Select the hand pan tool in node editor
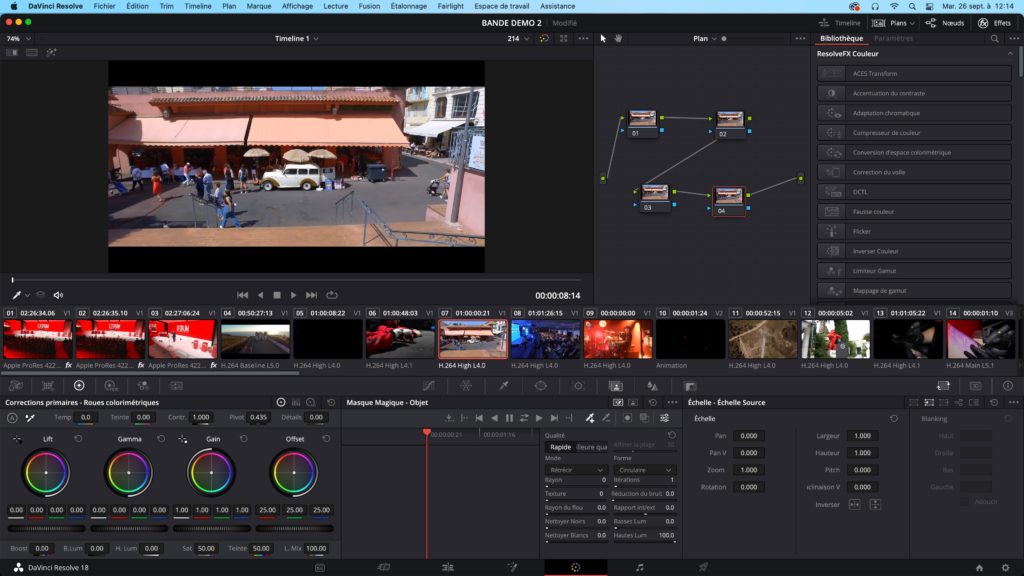This screenshot has width=1024, height=576. click(618, 39)
